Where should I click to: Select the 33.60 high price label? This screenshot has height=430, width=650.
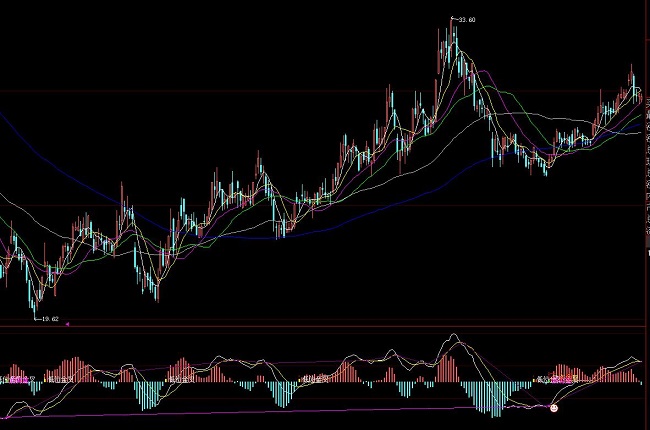(x=466, y=19)
